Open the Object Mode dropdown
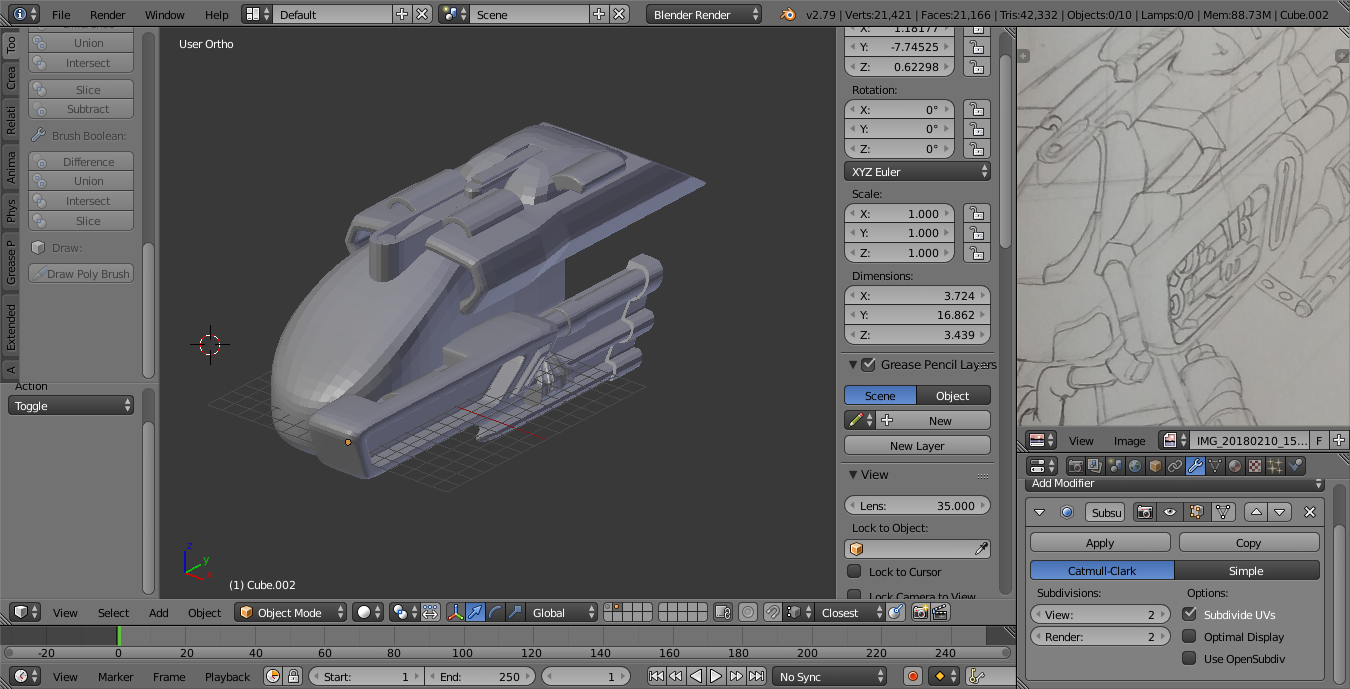 (x=291, y=612)
